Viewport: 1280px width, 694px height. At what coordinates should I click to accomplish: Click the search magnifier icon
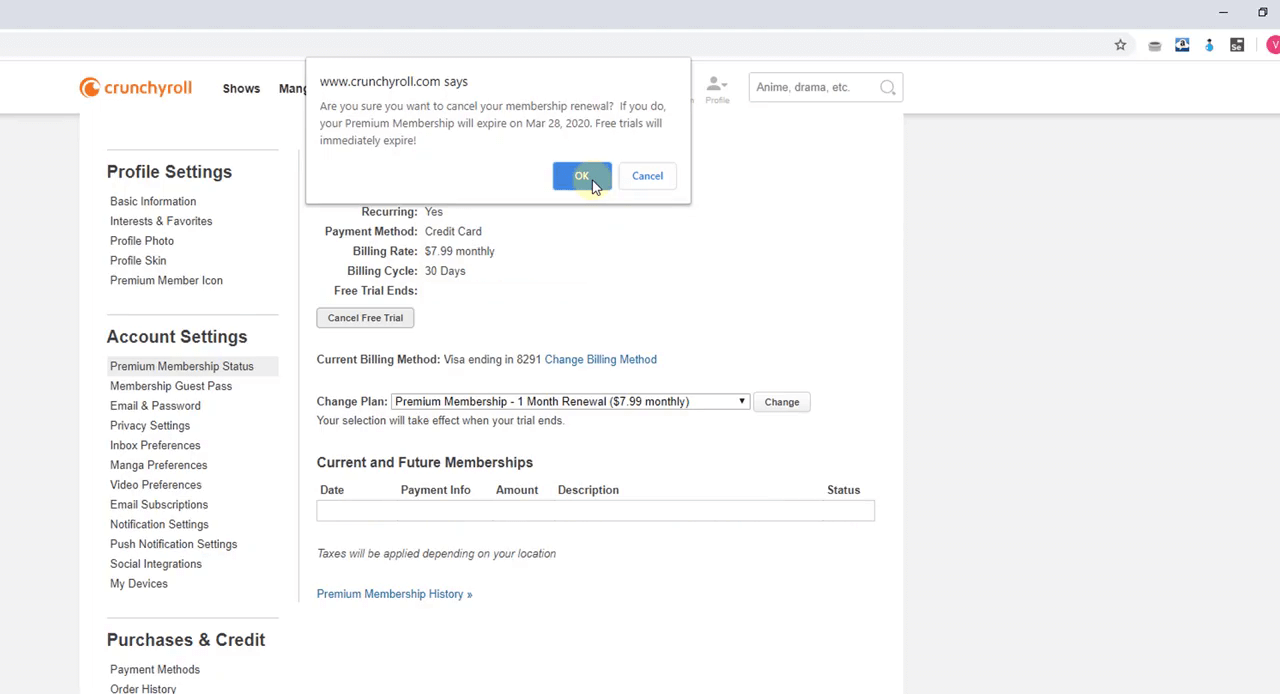click(x=887, y=87)
